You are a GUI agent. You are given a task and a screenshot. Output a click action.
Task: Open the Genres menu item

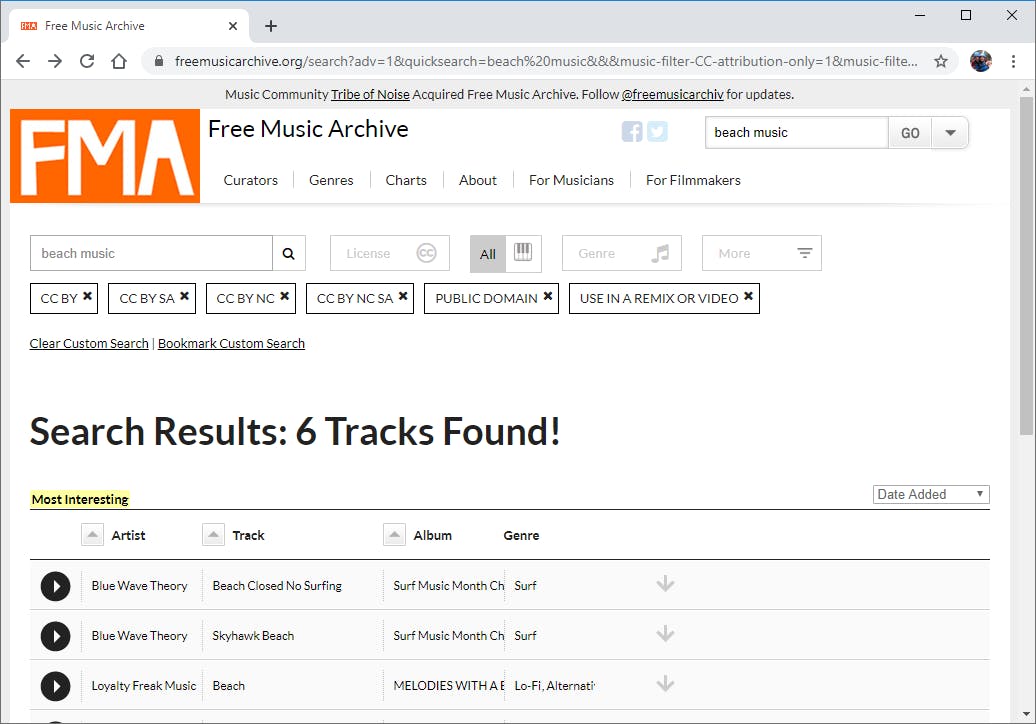click(331, 180)
